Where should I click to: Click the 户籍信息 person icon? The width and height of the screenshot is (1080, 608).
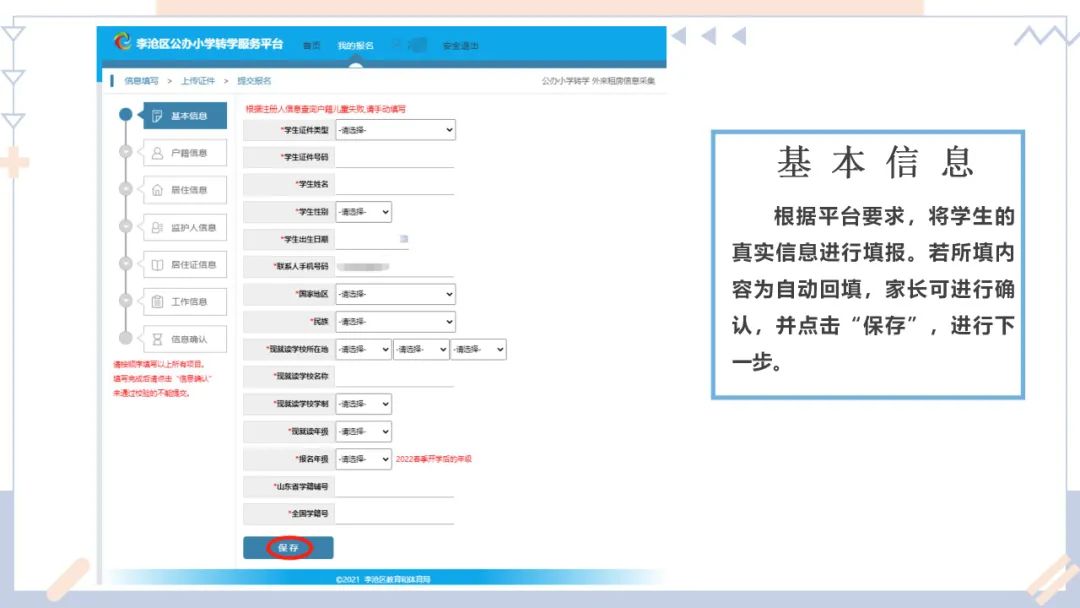pos(156,153)
